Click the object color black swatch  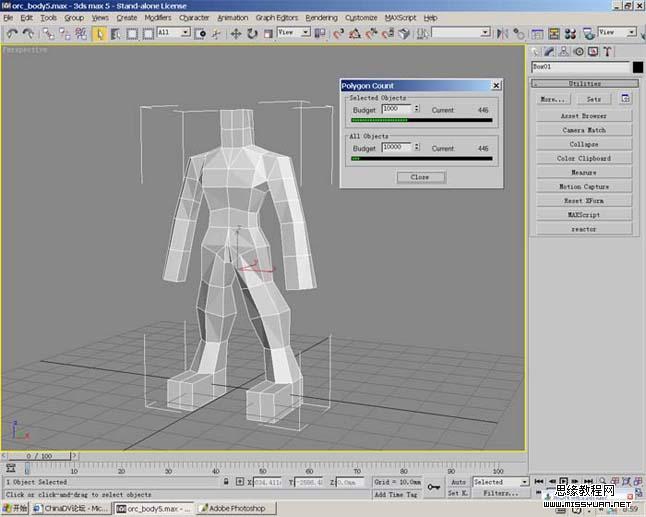coord(638,67)
